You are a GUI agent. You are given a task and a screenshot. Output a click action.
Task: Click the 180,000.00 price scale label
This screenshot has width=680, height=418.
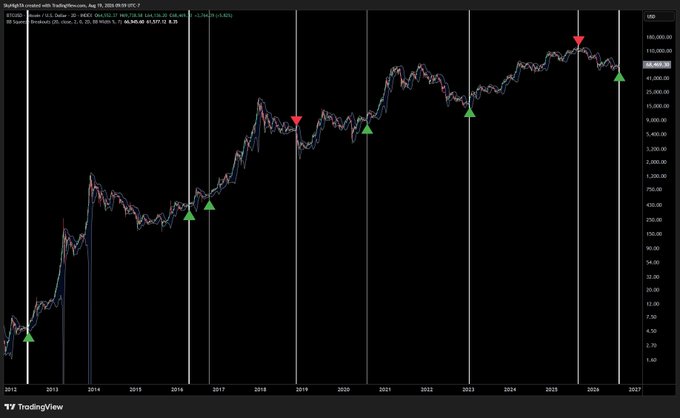pos(659,37)
